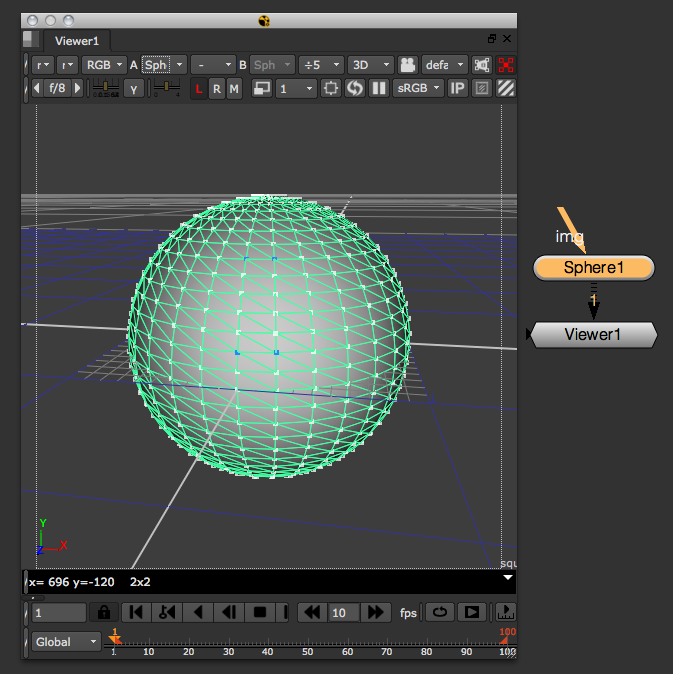
Task: Open the 3D view mode dropdown
Action: point(368,65)
